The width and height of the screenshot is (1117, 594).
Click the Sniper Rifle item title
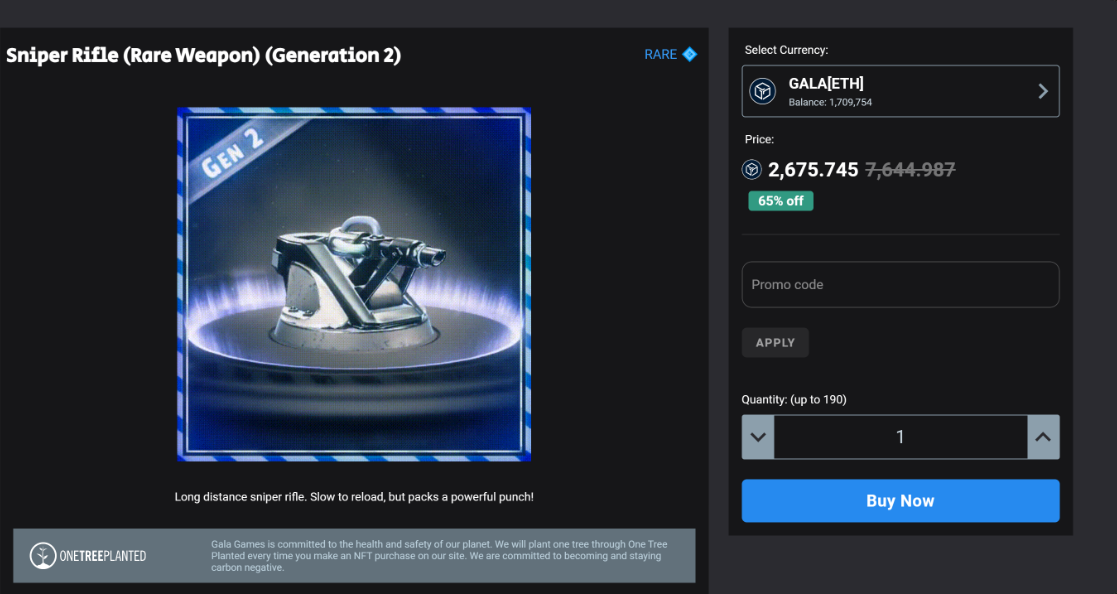[x=204, y=55]
